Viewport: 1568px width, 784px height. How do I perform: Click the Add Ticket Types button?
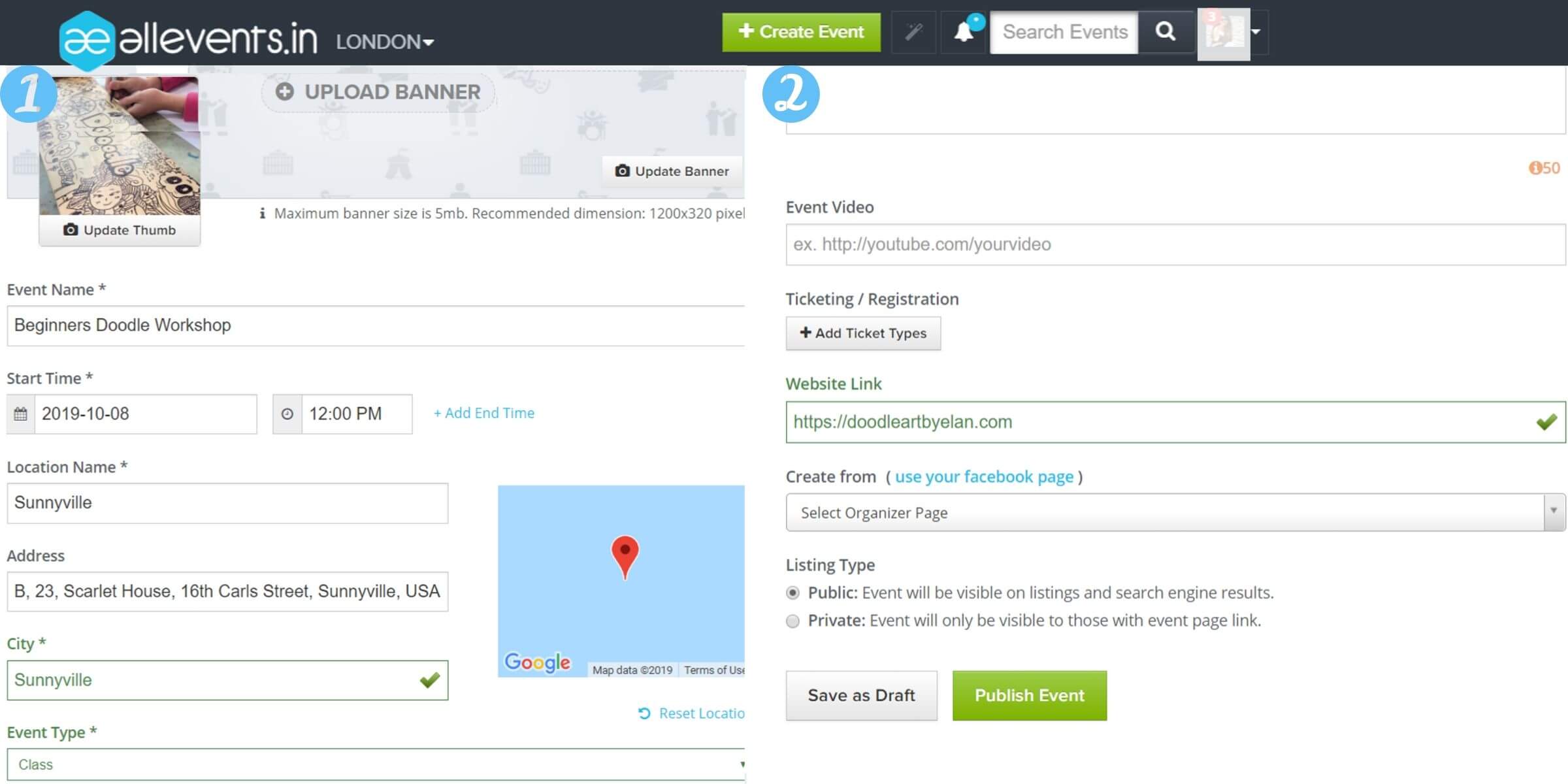pyautogui.click(x=862, y=332)
